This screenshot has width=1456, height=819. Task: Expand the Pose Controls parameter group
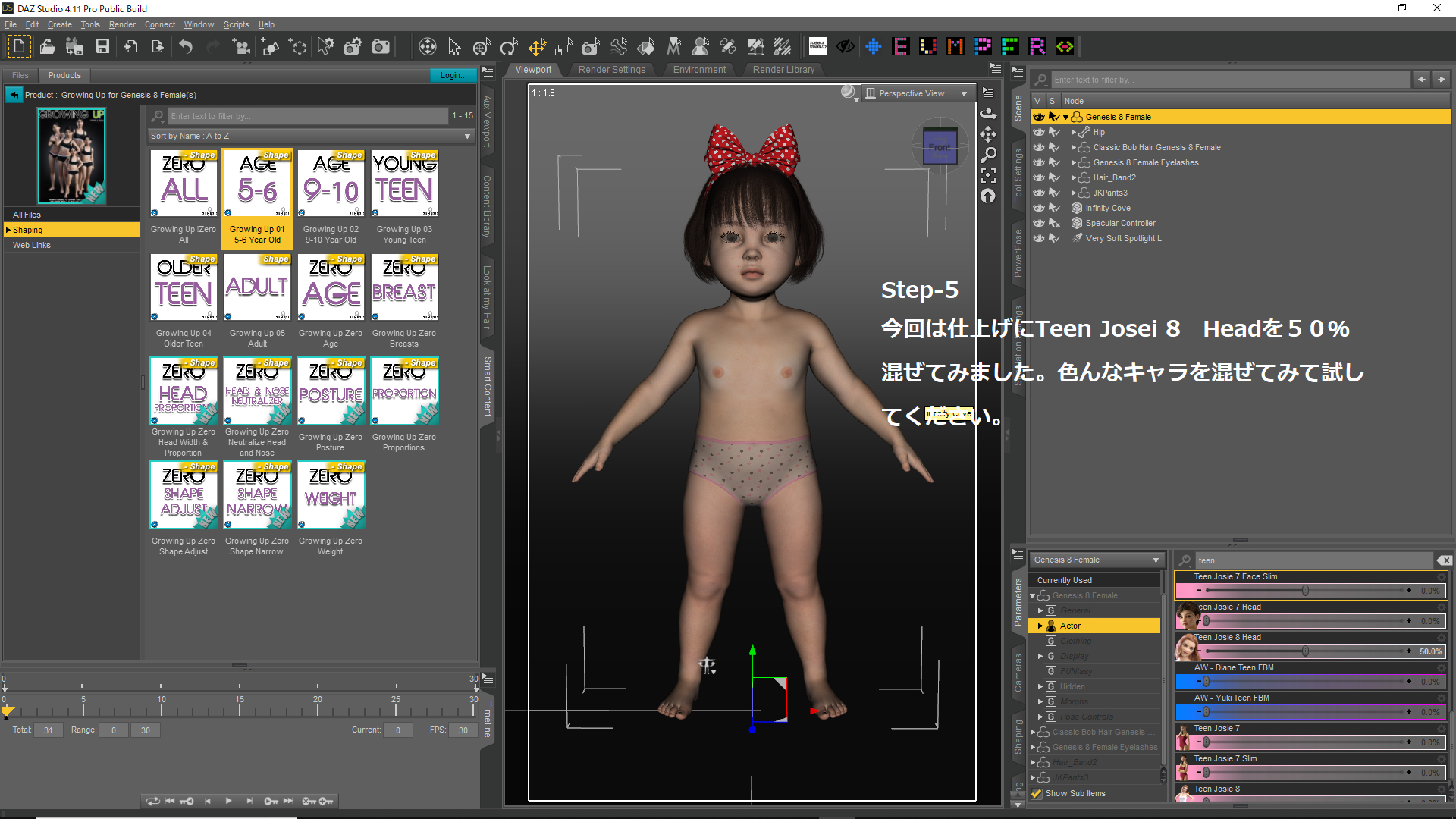tap(1040, 717)
